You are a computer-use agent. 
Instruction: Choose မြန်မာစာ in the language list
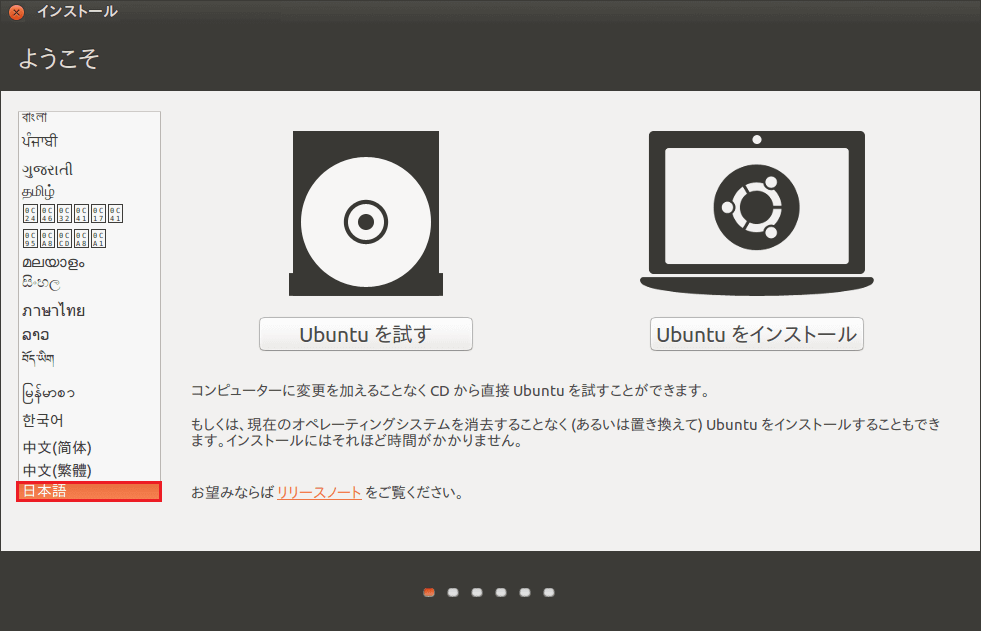[x=48, y=391]
